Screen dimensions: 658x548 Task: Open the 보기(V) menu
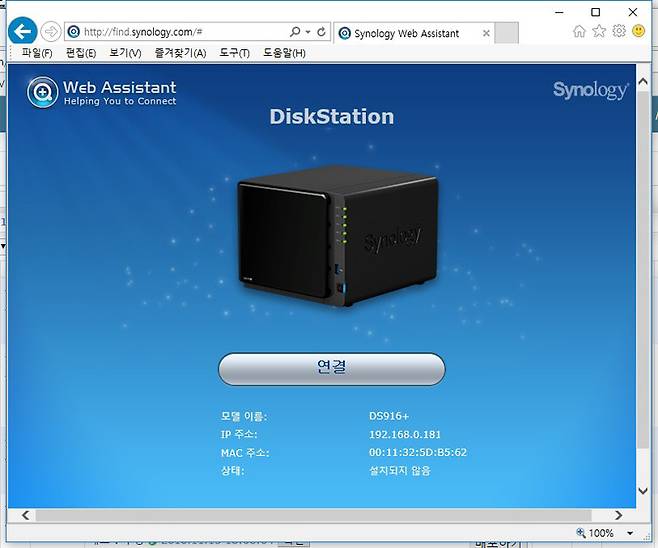(125, 53)
